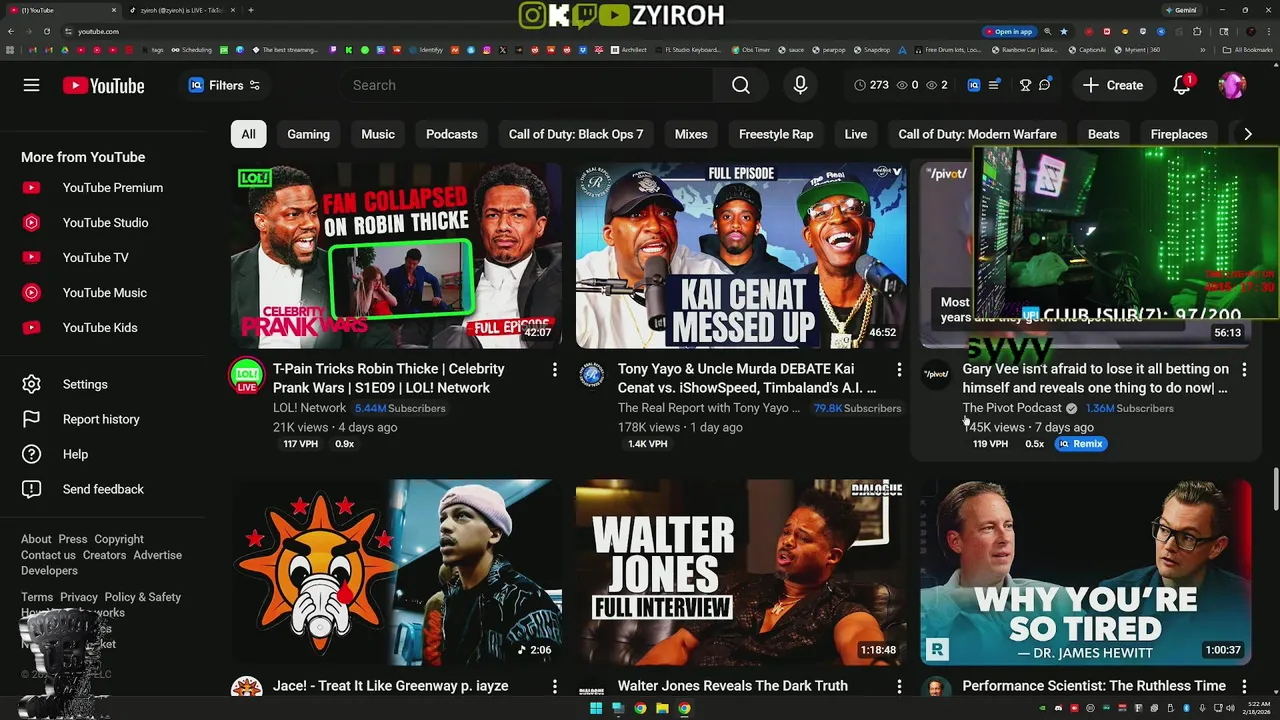Viewport: 1280px width, 720px height.
Task: Select the Music filter chip
Action: 378,134
